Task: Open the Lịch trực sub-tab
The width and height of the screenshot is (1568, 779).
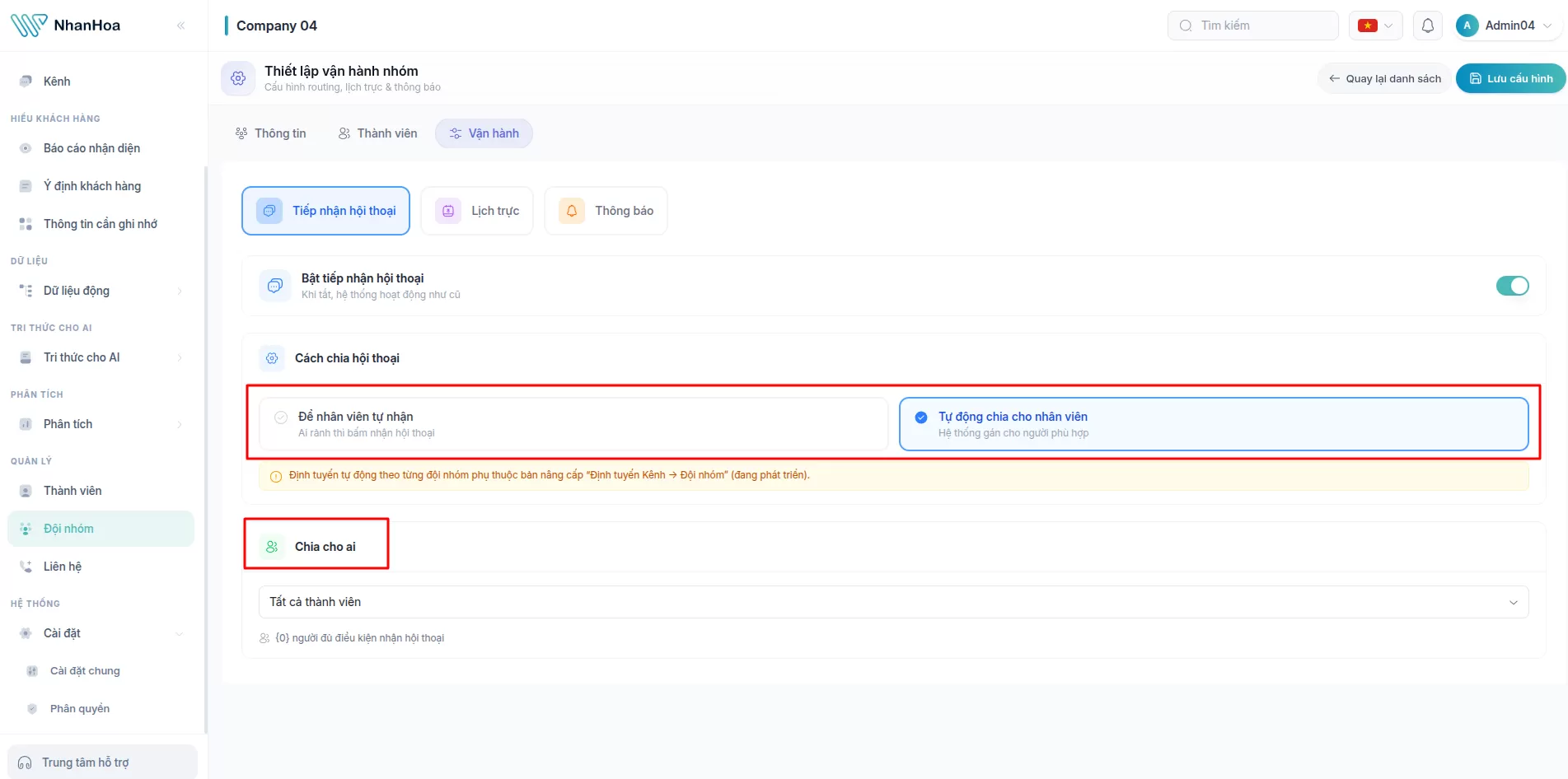Action: [x=478, y=211]
